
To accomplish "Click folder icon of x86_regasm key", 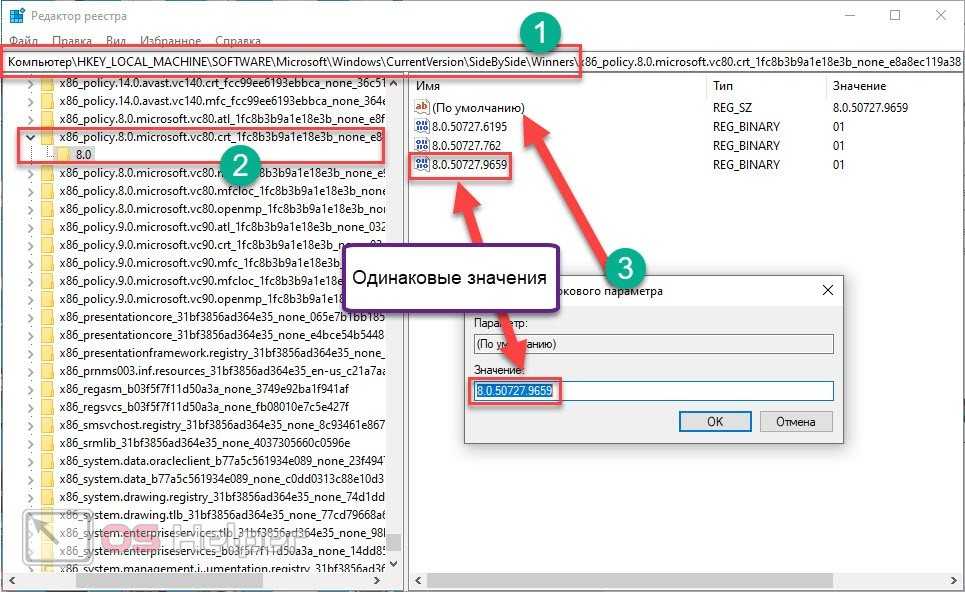I will point(47,388).
